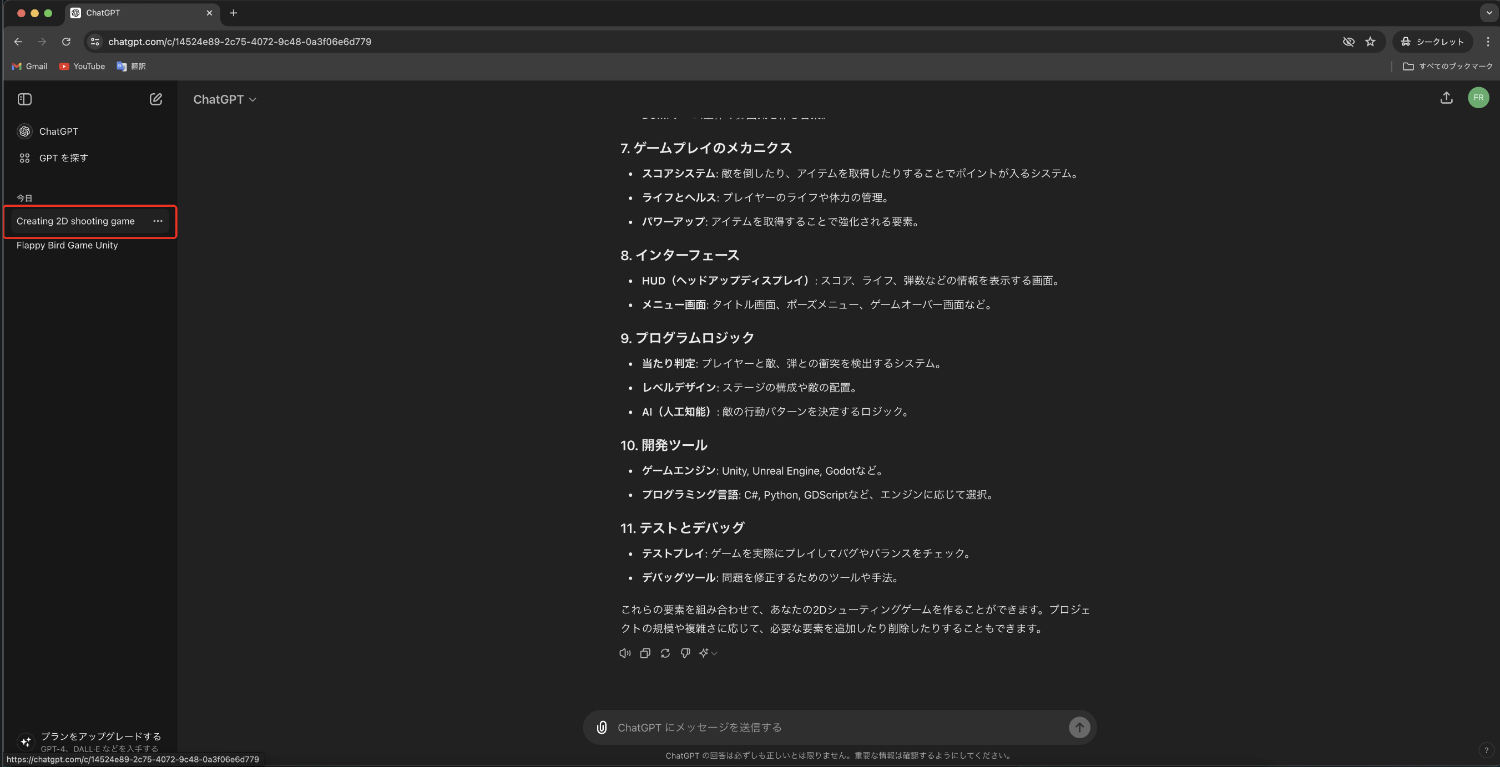Copy the response with the copy icon
Image resolution: width=1500 pixels, height=767 pixels.
point(645,653)
